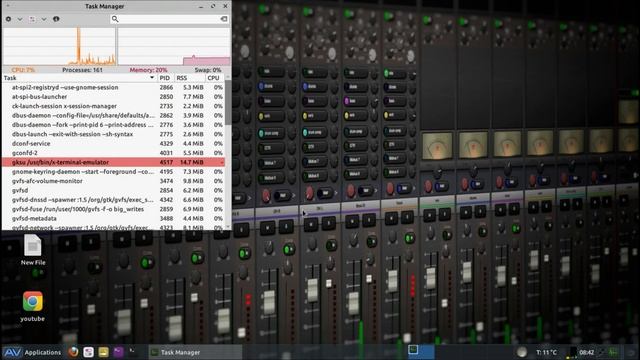Select the gnome-keyring-daemon process row
This screenshot has height=360, width=640.
point(113,172)
